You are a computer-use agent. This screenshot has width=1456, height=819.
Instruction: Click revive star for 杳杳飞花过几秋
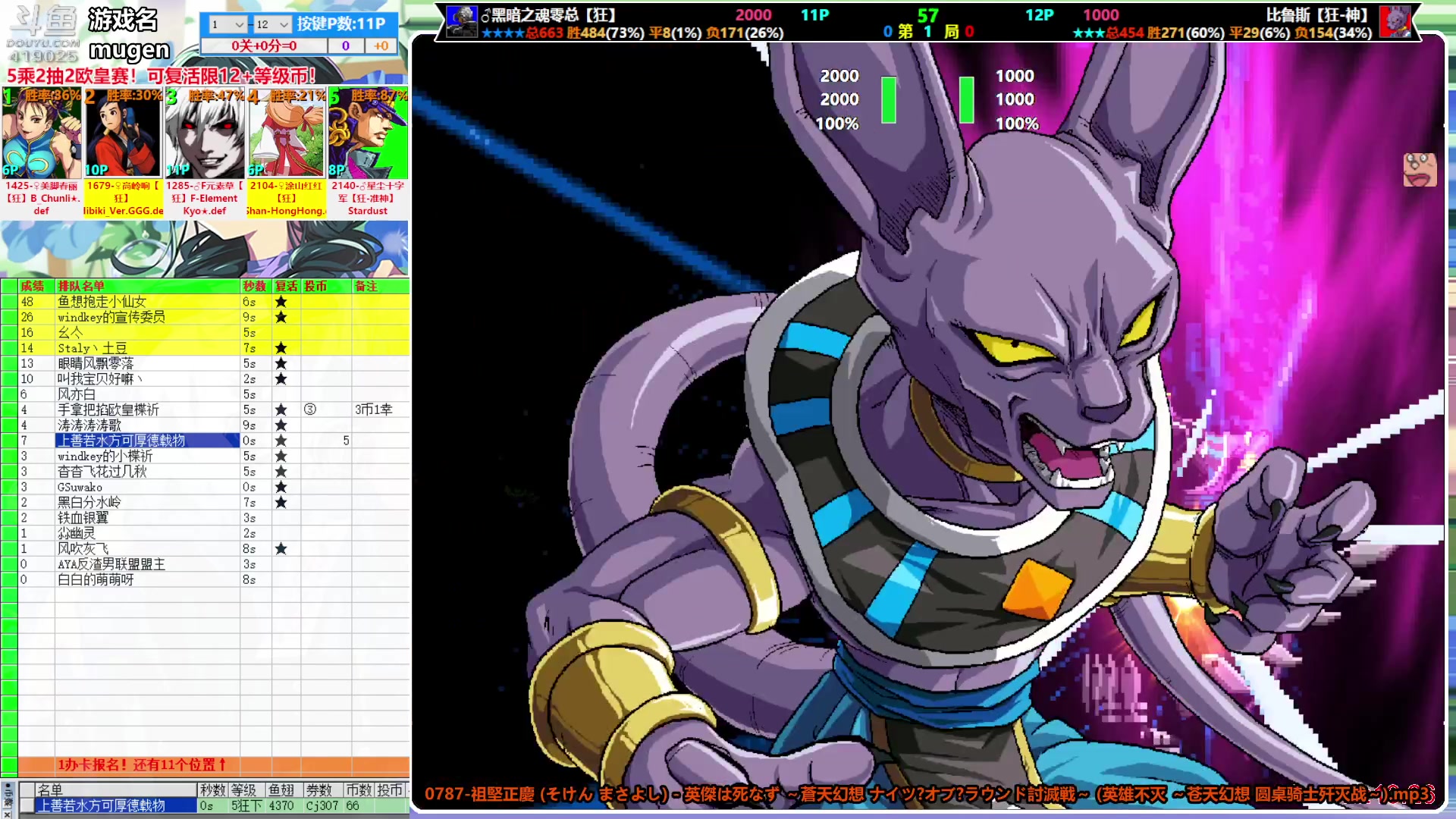(281, 472)
